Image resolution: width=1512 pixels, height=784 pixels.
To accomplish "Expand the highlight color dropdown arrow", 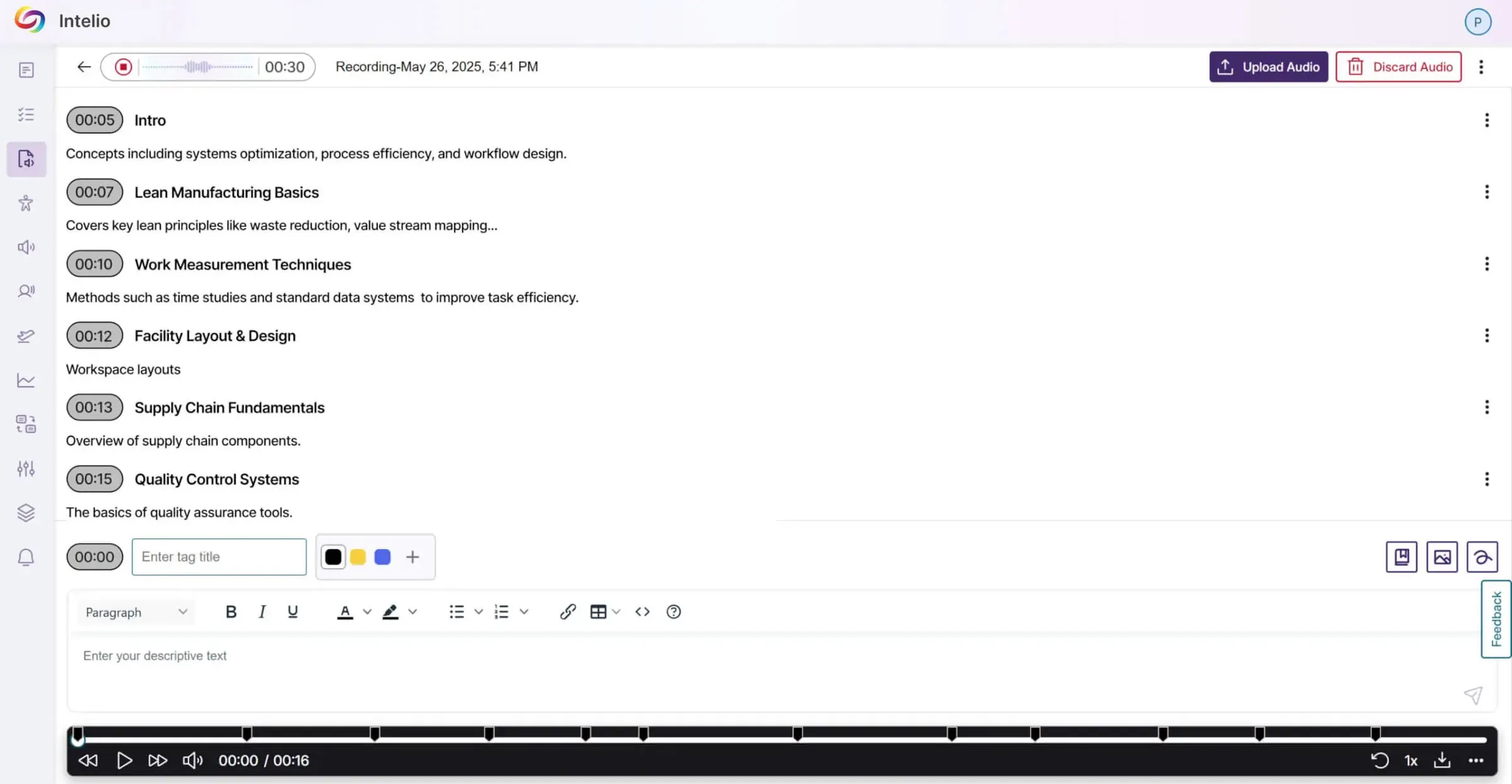I will 413,611.
